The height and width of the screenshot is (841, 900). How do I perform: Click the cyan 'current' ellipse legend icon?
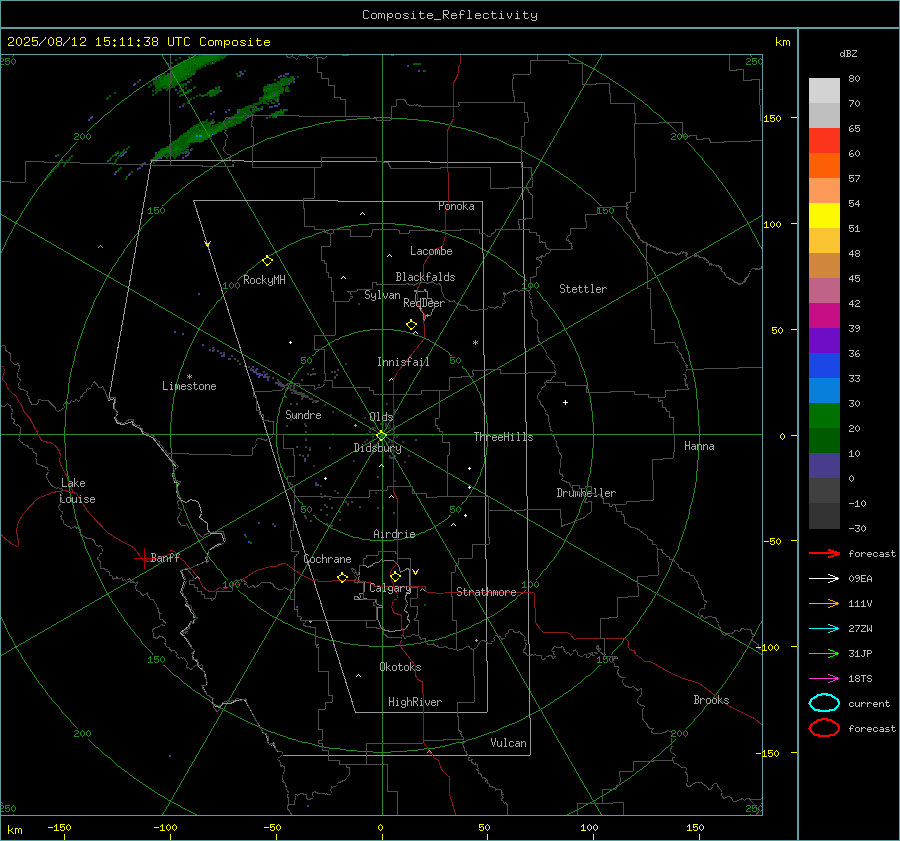click(x=824, y=703)
